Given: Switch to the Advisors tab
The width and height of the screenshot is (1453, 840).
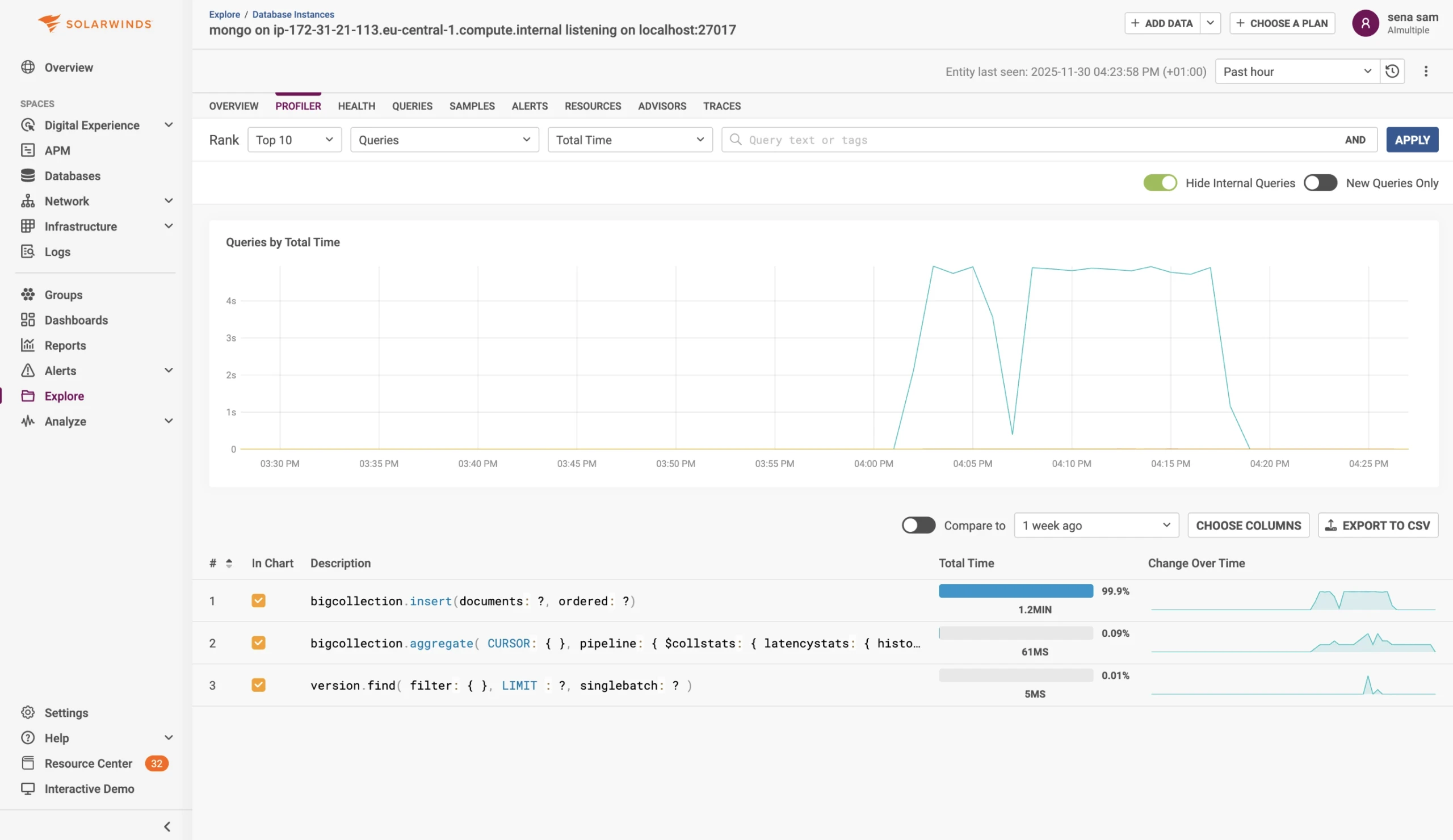Looking at the screenshot, I should tap(662, 106).
